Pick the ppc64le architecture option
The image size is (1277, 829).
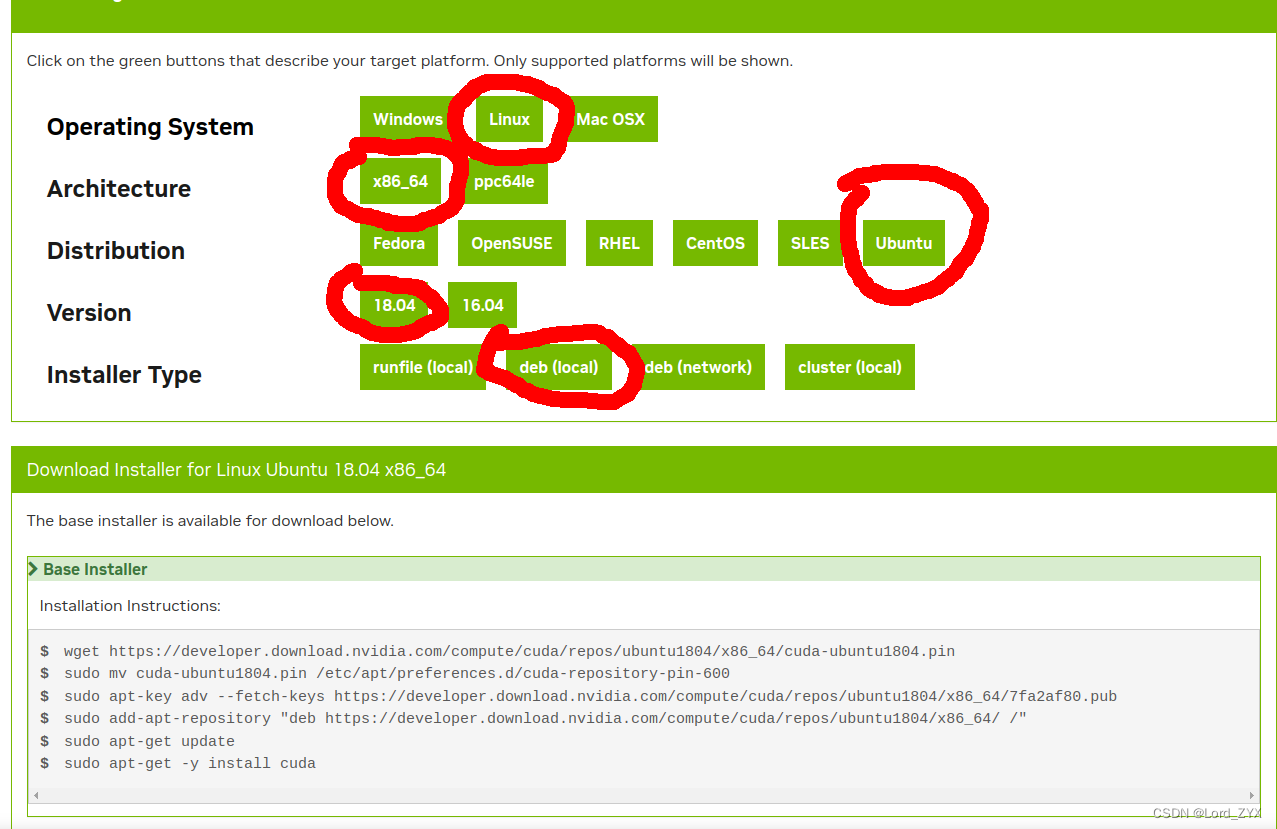[504, 181]
